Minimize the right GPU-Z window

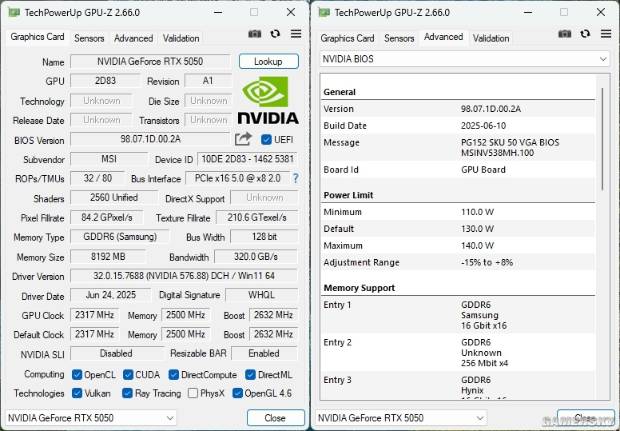click(527, 12)
